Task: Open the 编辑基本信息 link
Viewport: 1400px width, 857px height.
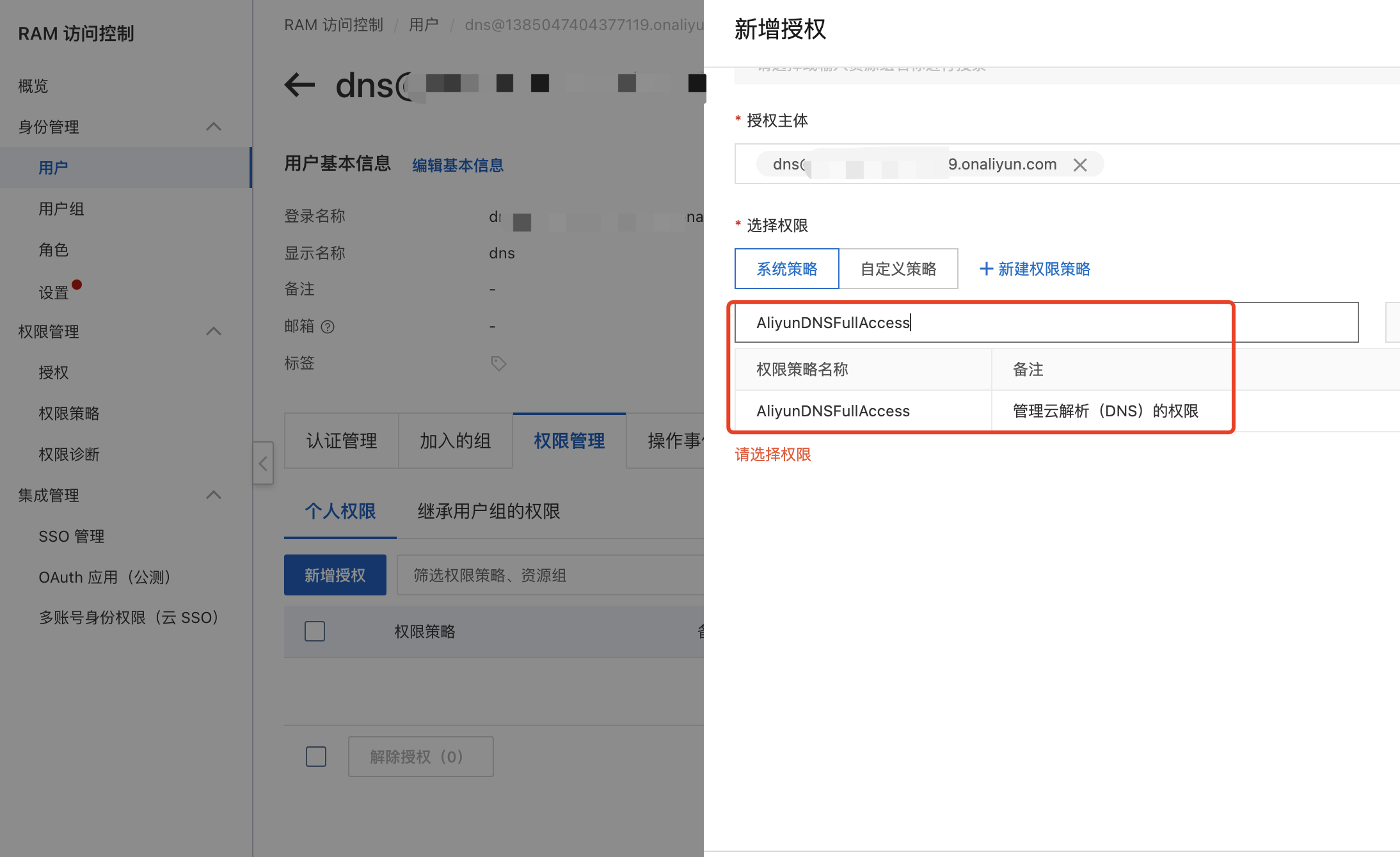Action: (457, 165)
